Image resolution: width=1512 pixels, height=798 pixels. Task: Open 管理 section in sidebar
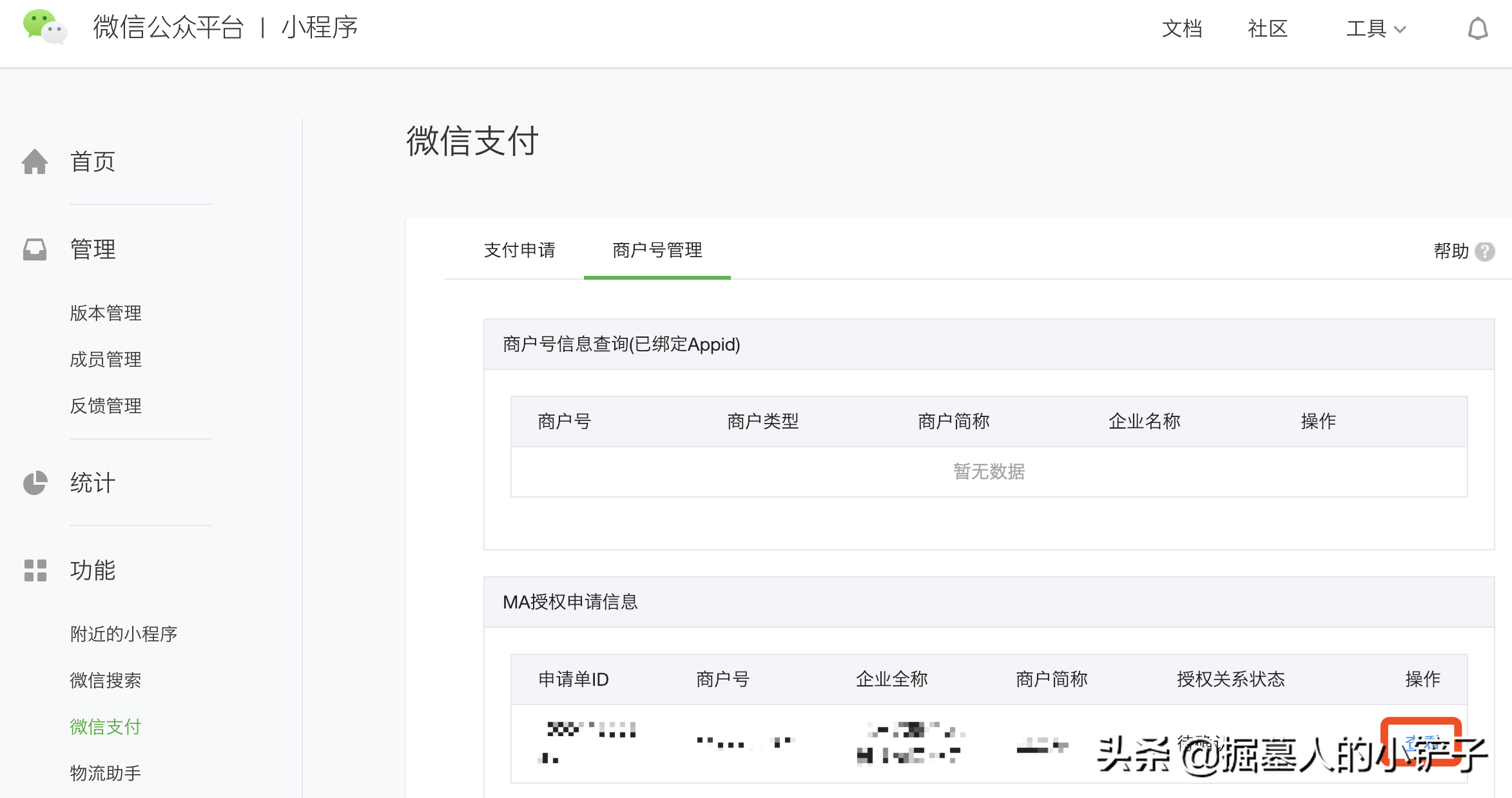click(93, 249)
